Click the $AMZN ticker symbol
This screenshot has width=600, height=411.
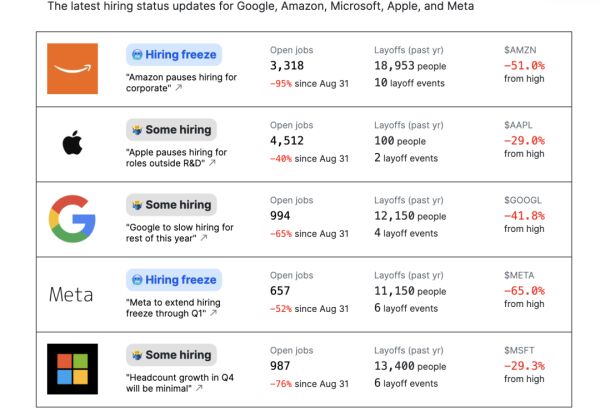(x=523, y=47)
